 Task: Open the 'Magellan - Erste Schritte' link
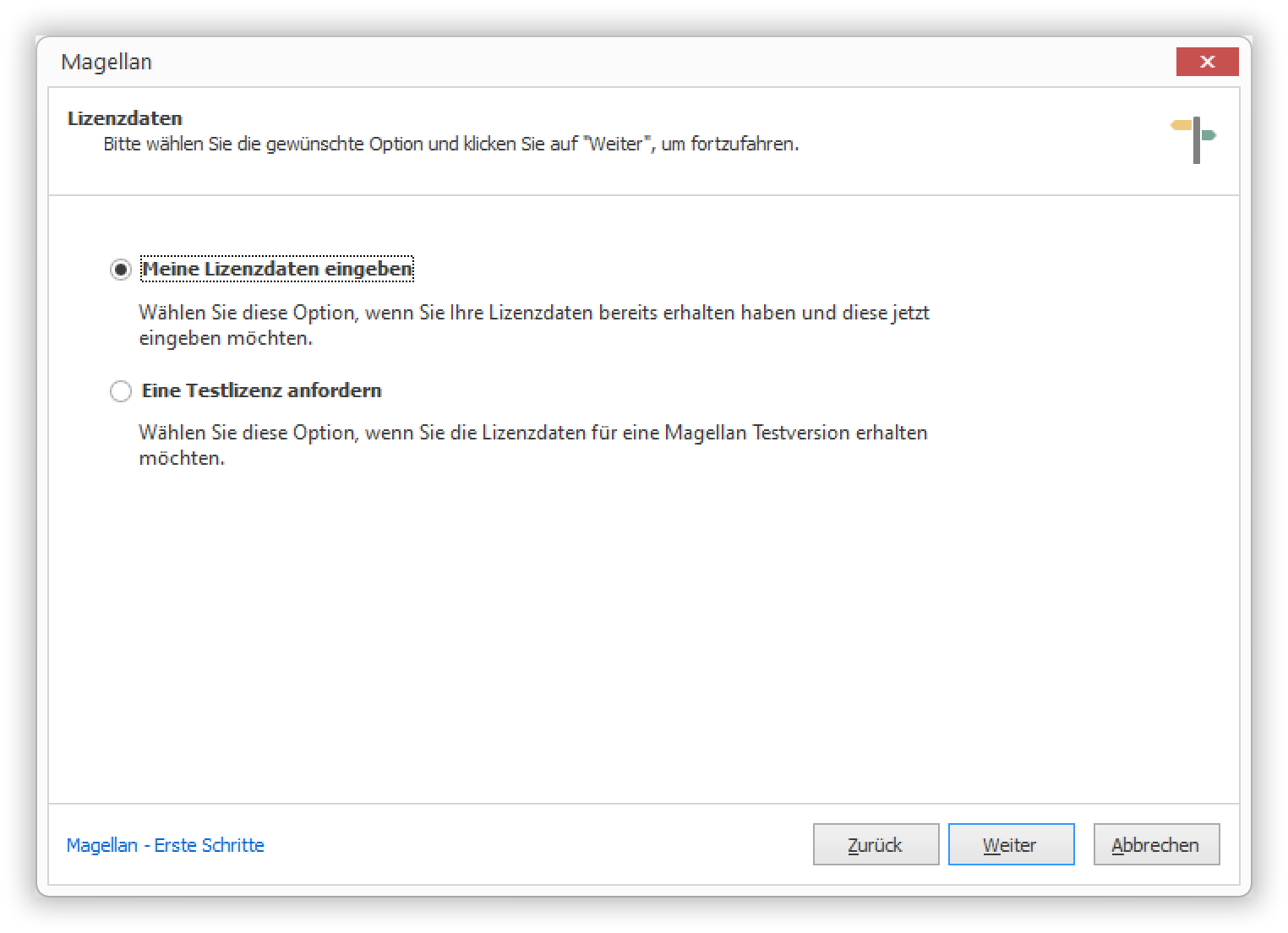pos(166,845)
